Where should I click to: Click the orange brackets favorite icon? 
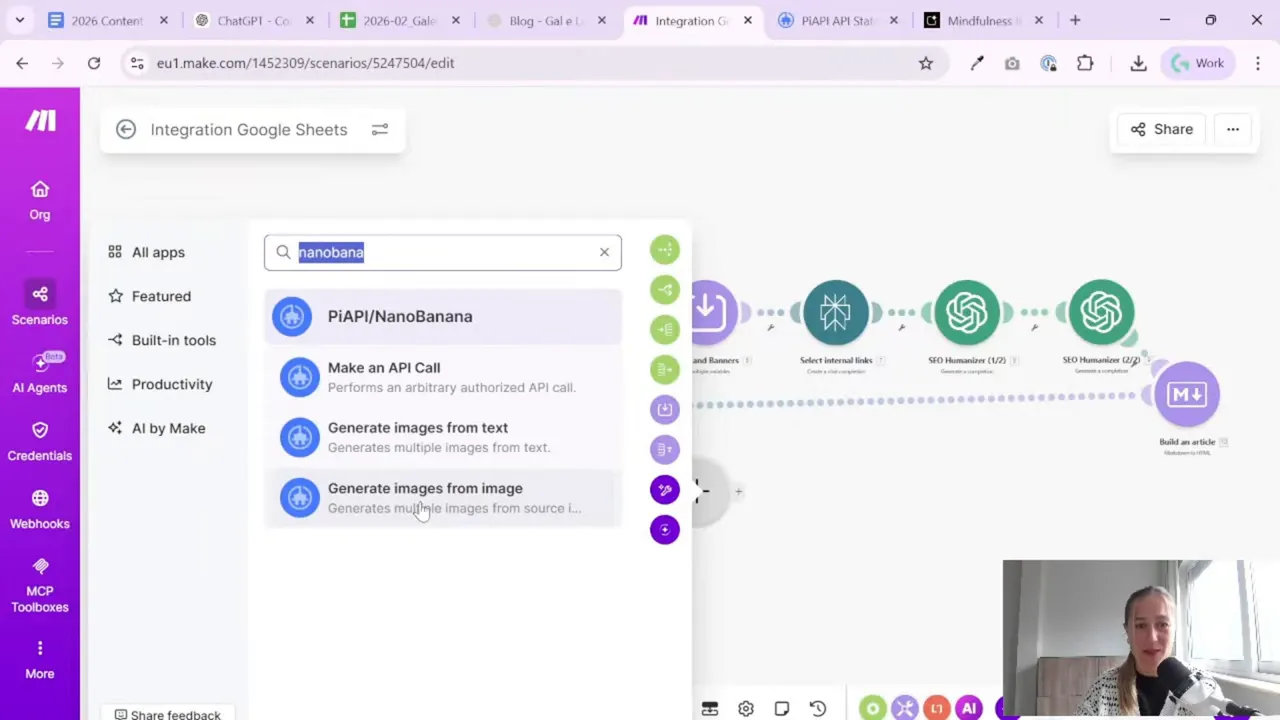937,708
